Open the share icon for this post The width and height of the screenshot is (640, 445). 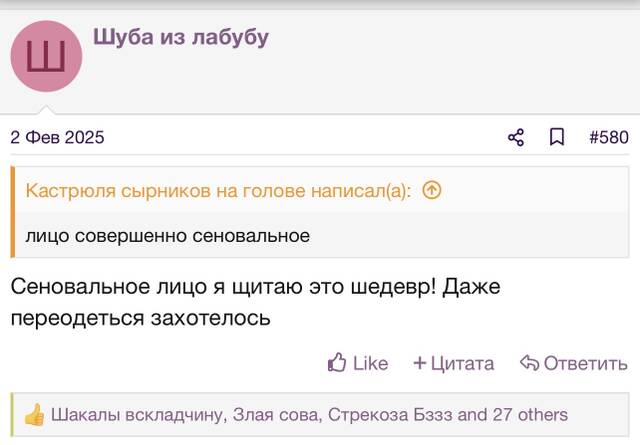click(x=516, y=137)
